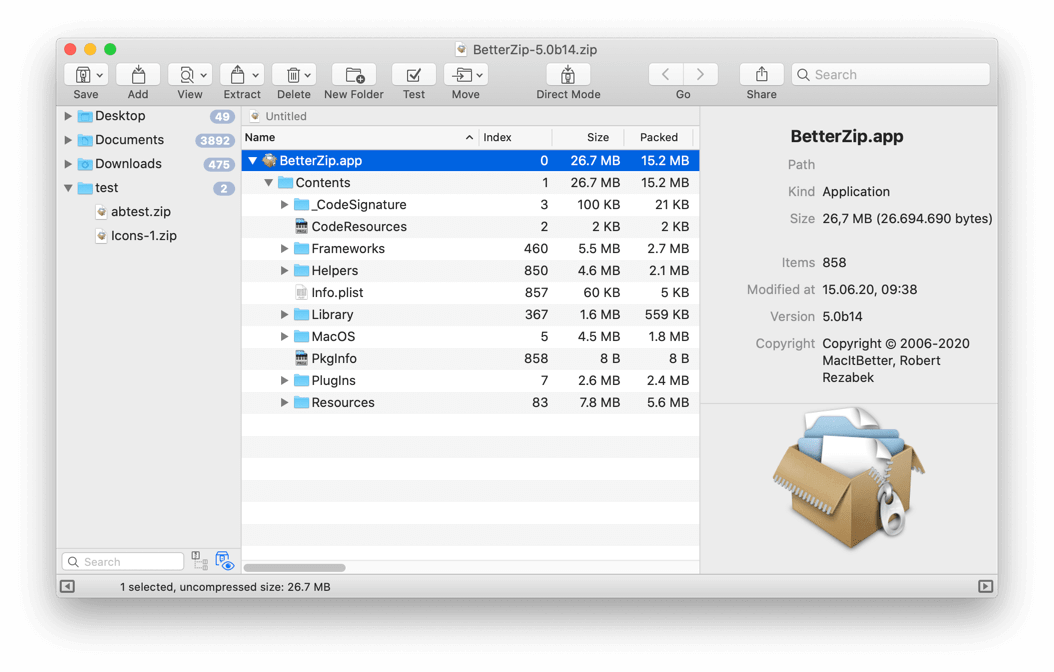The image size is (1054, 672).
Task: Toggle the View button in the toolbar
Action: (x=186, y=74)
